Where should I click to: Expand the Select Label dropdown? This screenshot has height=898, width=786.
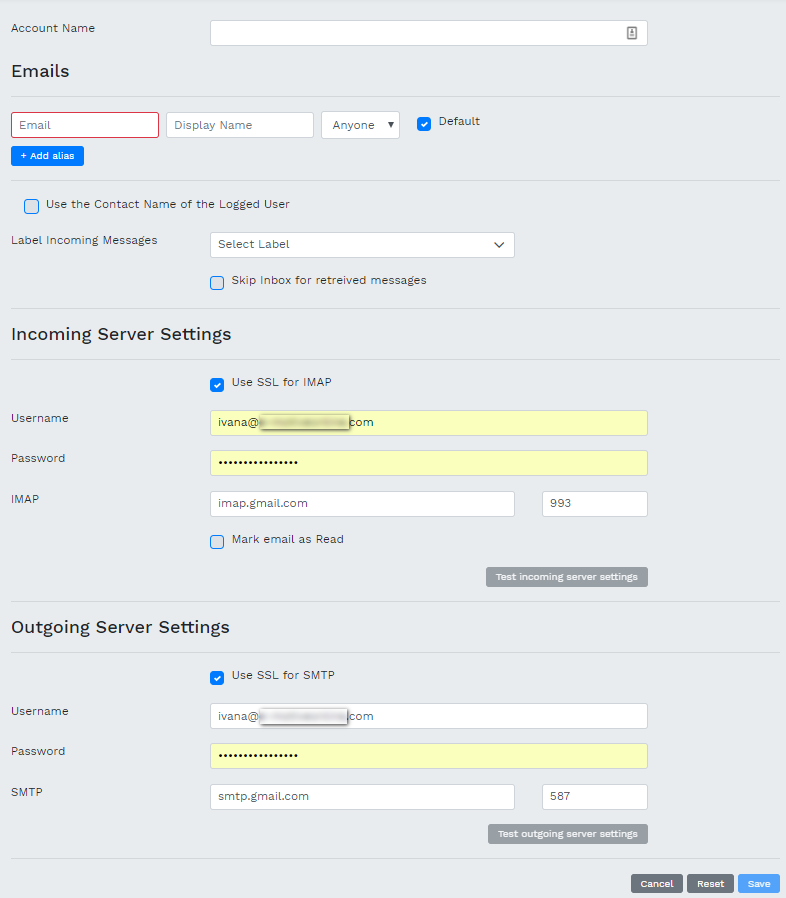point(362,245)
